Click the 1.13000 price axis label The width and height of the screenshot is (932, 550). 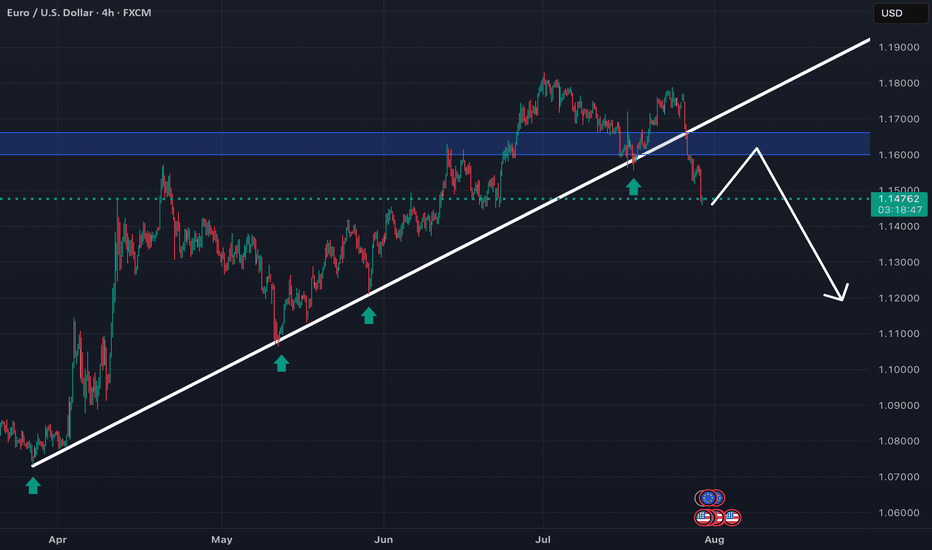click(x=899, y=262)
